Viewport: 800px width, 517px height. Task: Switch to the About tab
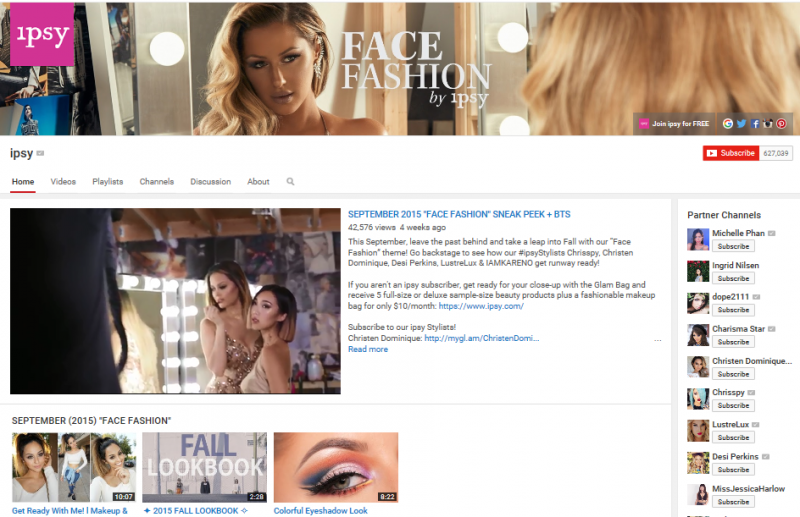[258, 182]
